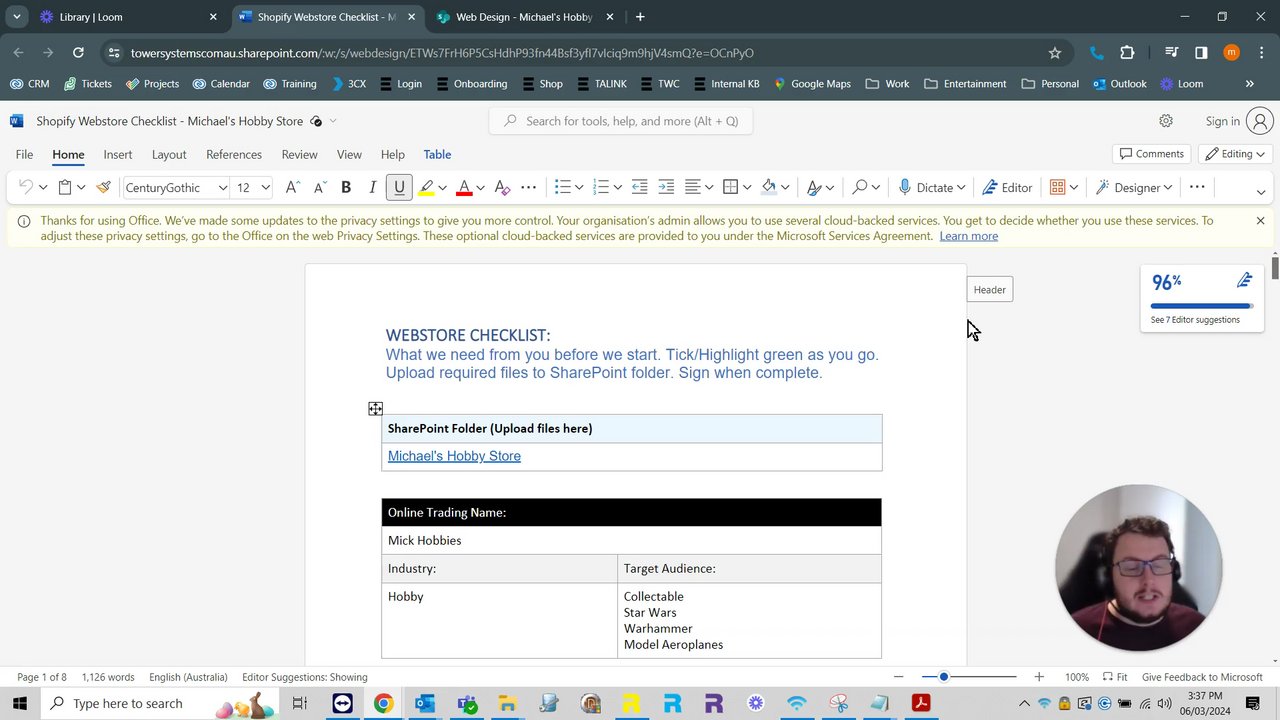1280x720 pixels.
Task: Click the shading paint bucket icon
Action: pyautogui.click(x=769, y=187)
